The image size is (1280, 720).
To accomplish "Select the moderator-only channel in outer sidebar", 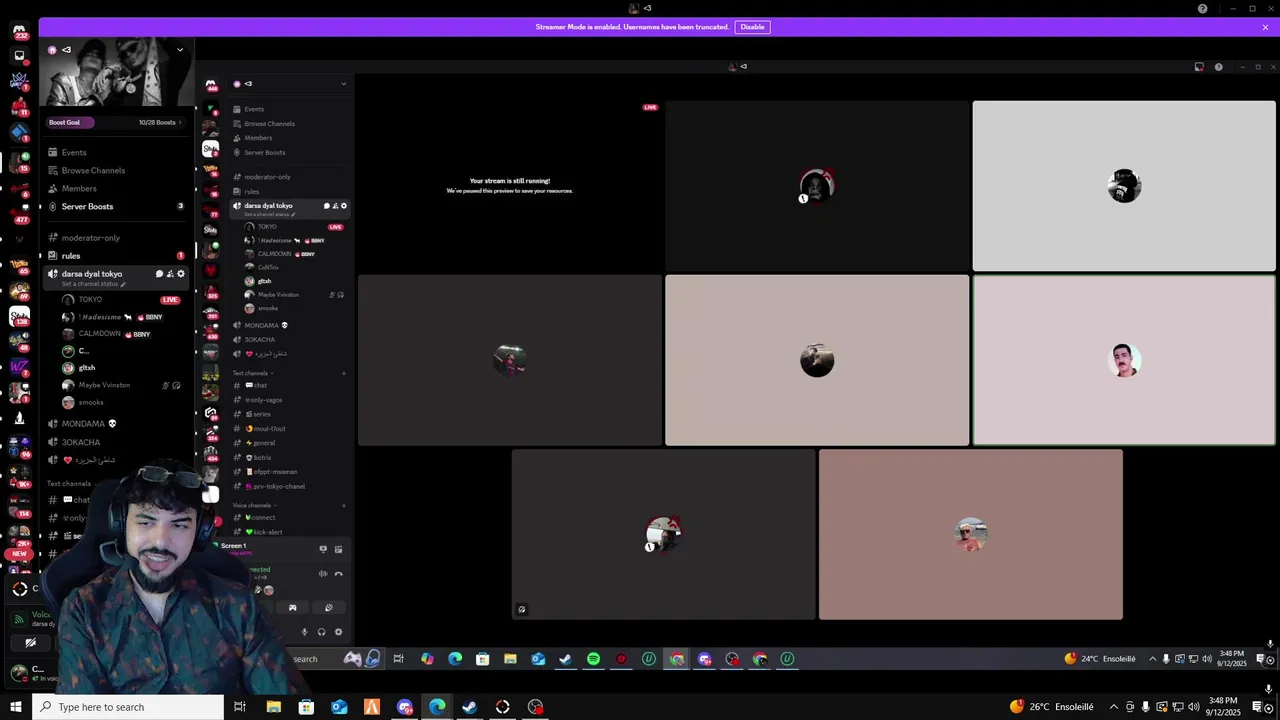I will [x=91, y=238].
